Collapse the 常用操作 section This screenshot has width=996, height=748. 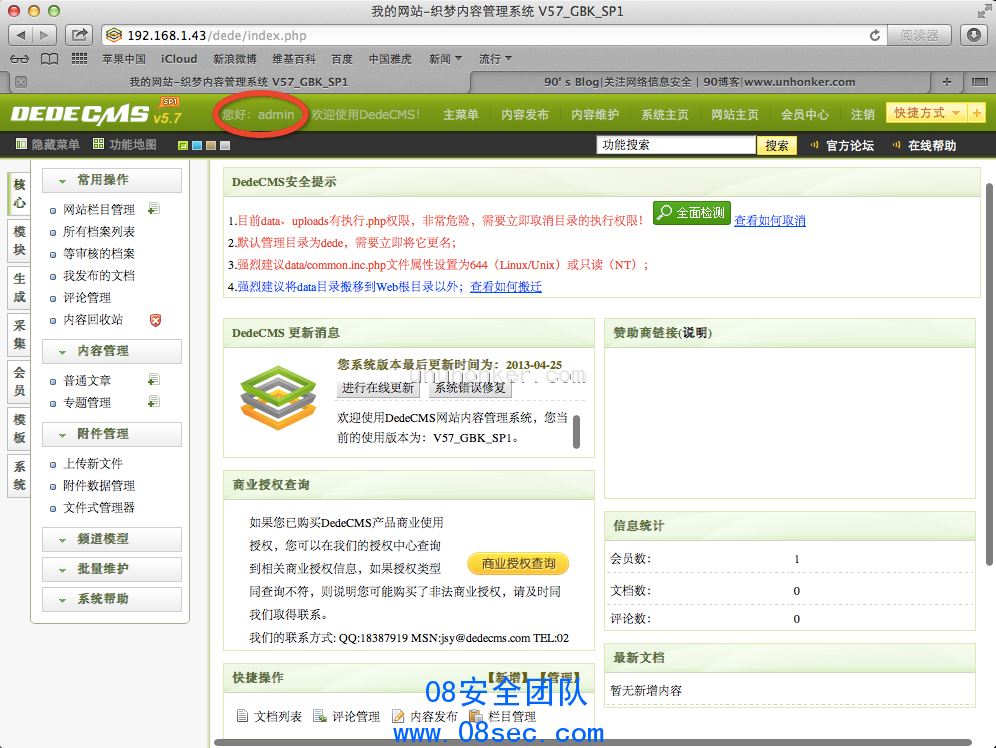click(112, 180)
